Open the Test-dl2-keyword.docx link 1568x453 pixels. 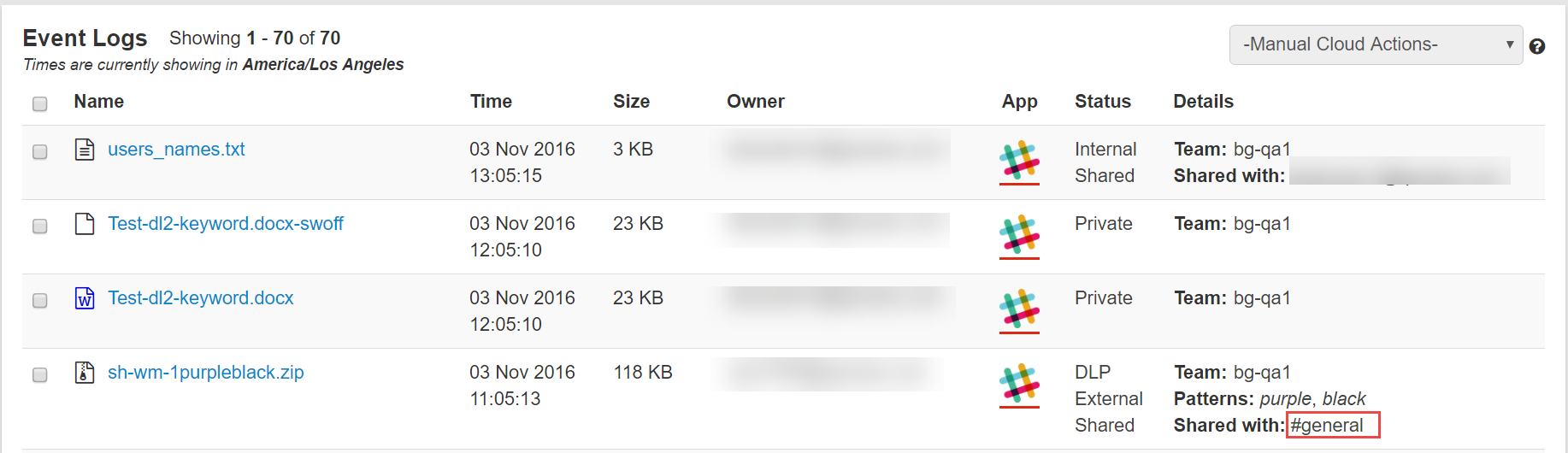coord(201,298)
